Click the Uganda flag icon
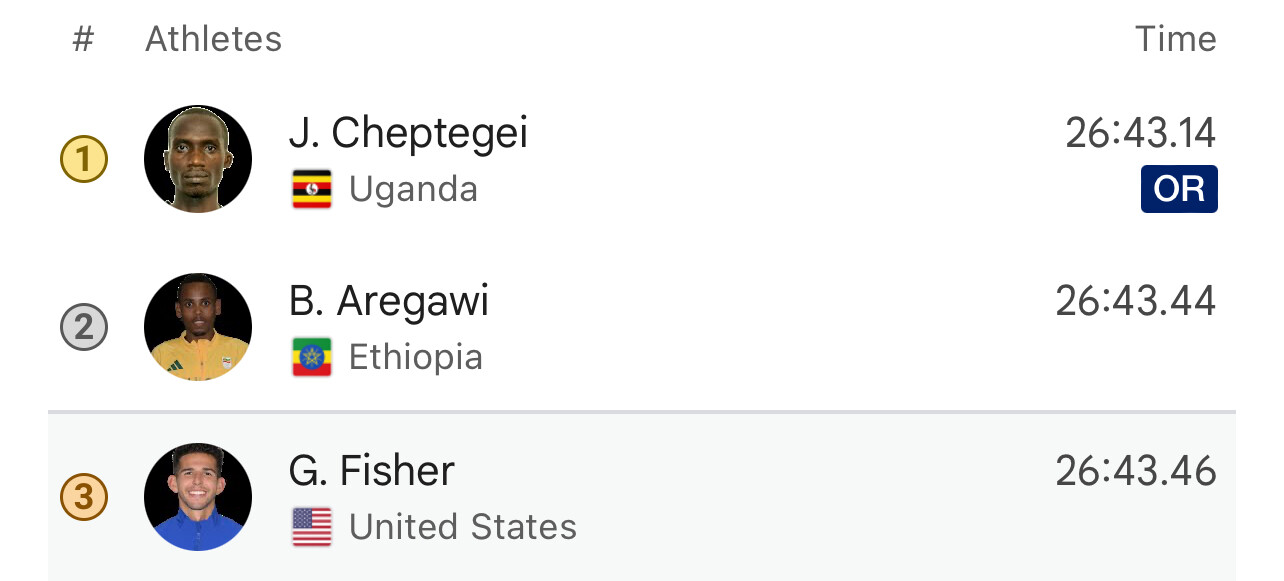The image size is (1284, 581). pos(312,189)
